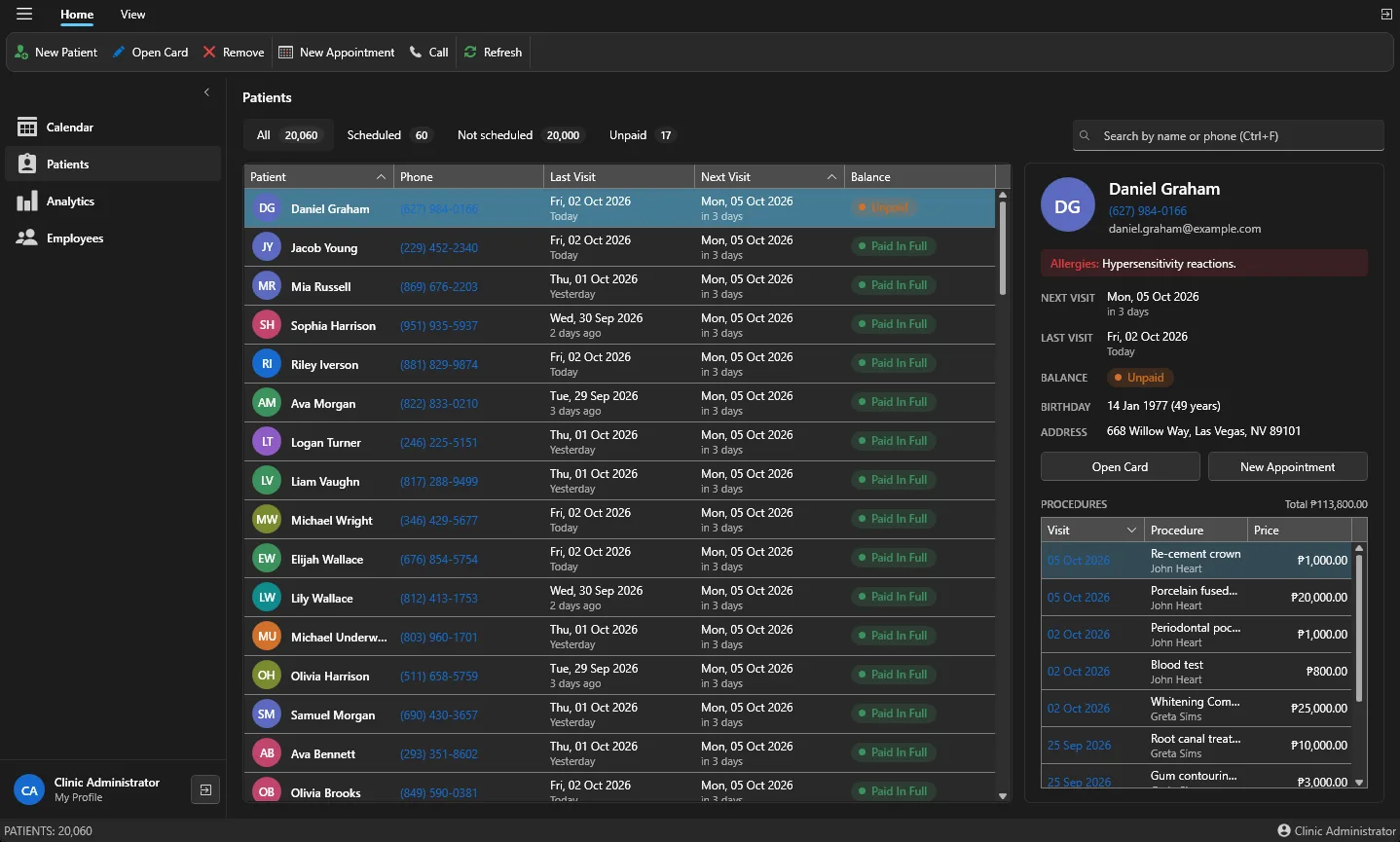Create a New Appointment from toolbar

click(337, 53)
